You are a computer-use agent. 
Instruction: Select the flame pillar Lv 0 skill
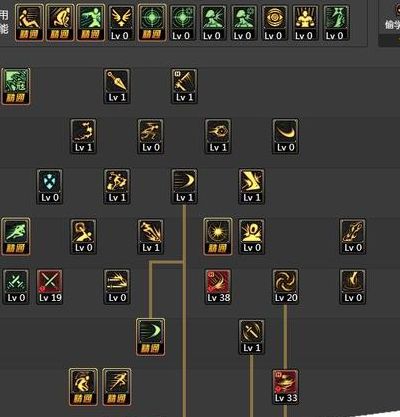tap(353, 287)
